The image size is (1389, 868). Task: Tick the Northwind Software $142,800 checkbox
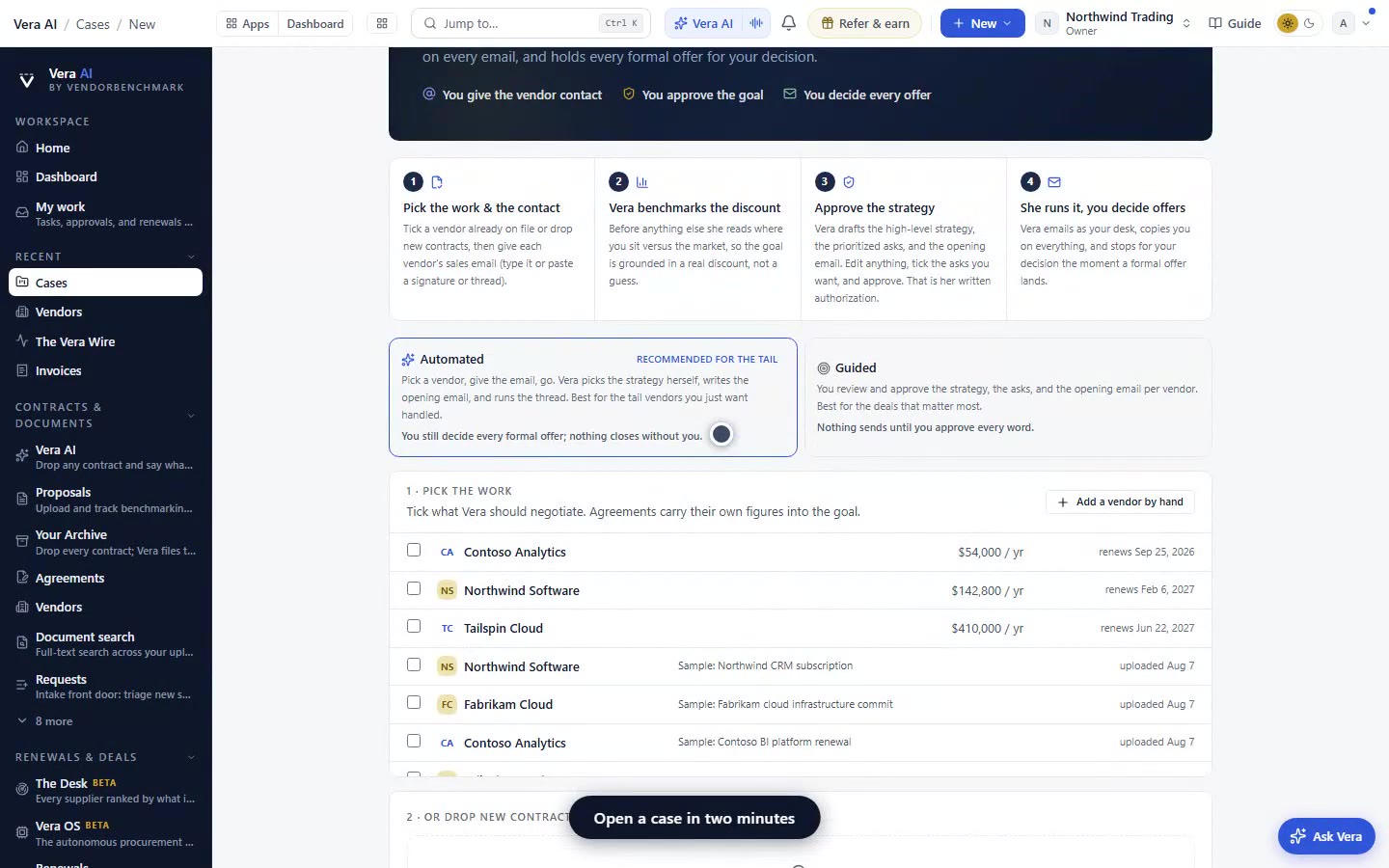pos(414,588)
